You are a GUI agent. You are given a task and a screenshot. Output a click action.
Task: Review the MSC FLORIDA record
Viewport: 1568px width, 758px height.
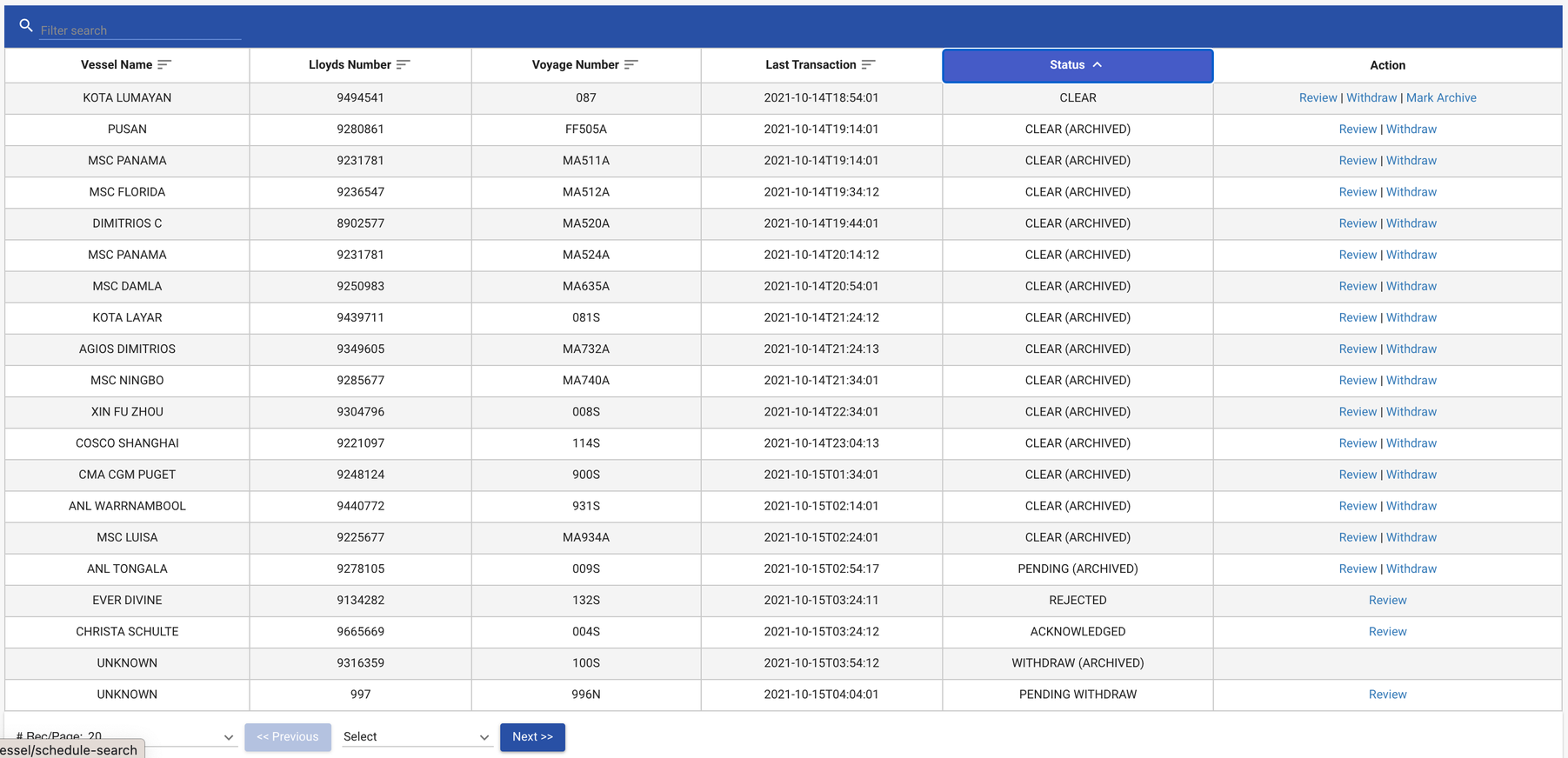1358,192
